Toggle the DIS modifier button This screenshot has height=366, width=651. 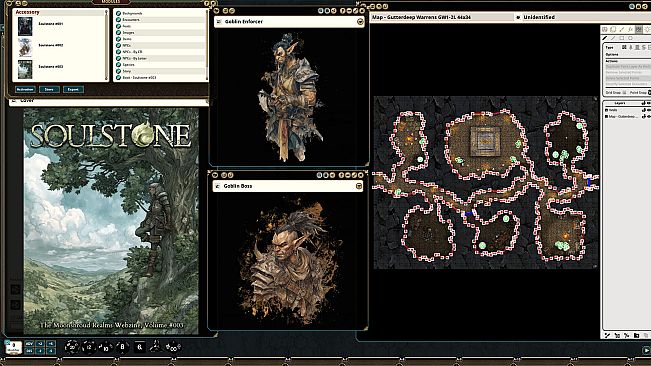click(29, 351)
